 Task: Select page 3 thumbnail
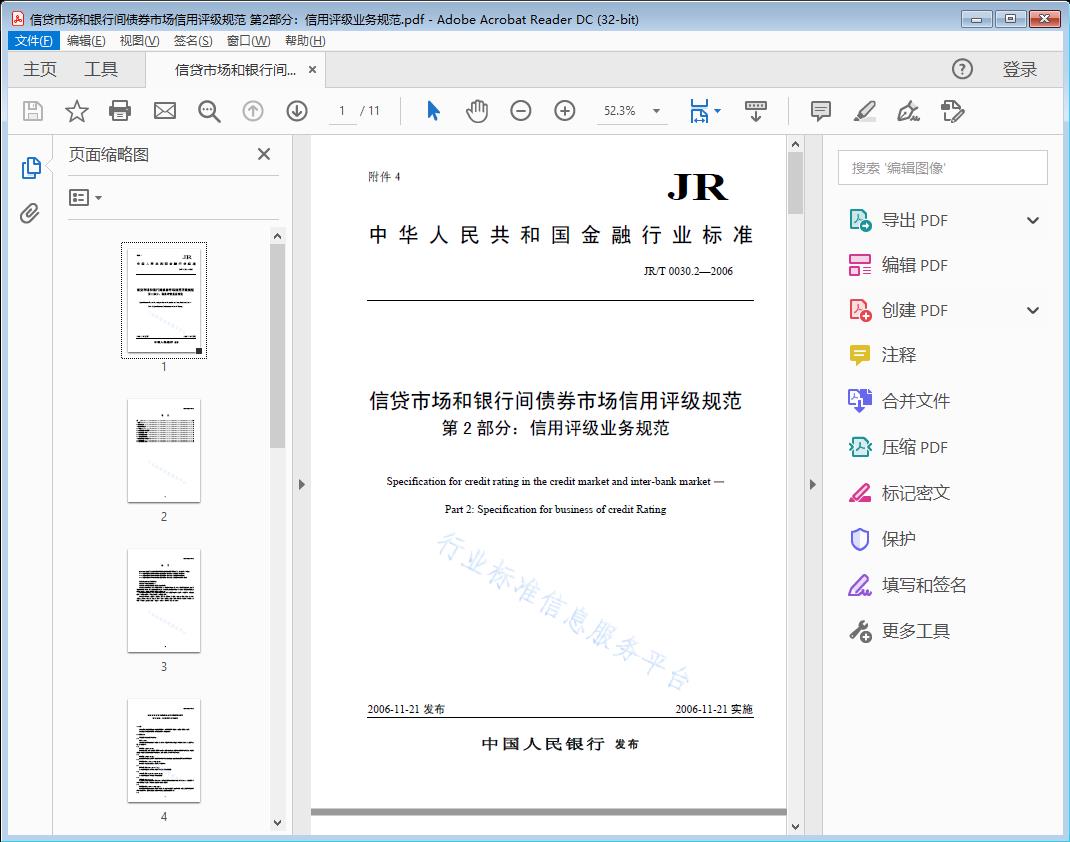(164, 600)
